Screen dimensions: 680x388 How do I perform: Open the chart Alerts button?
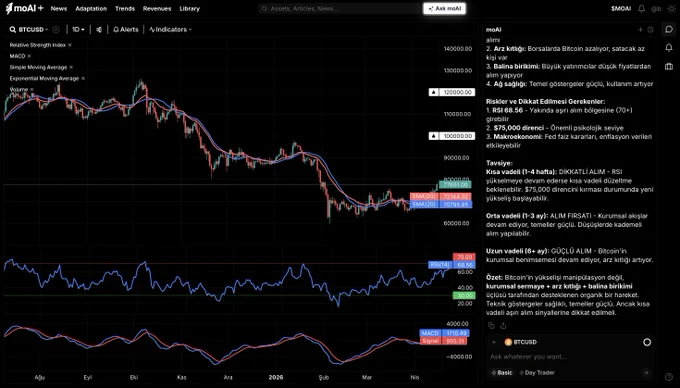[x=126, y=29]
